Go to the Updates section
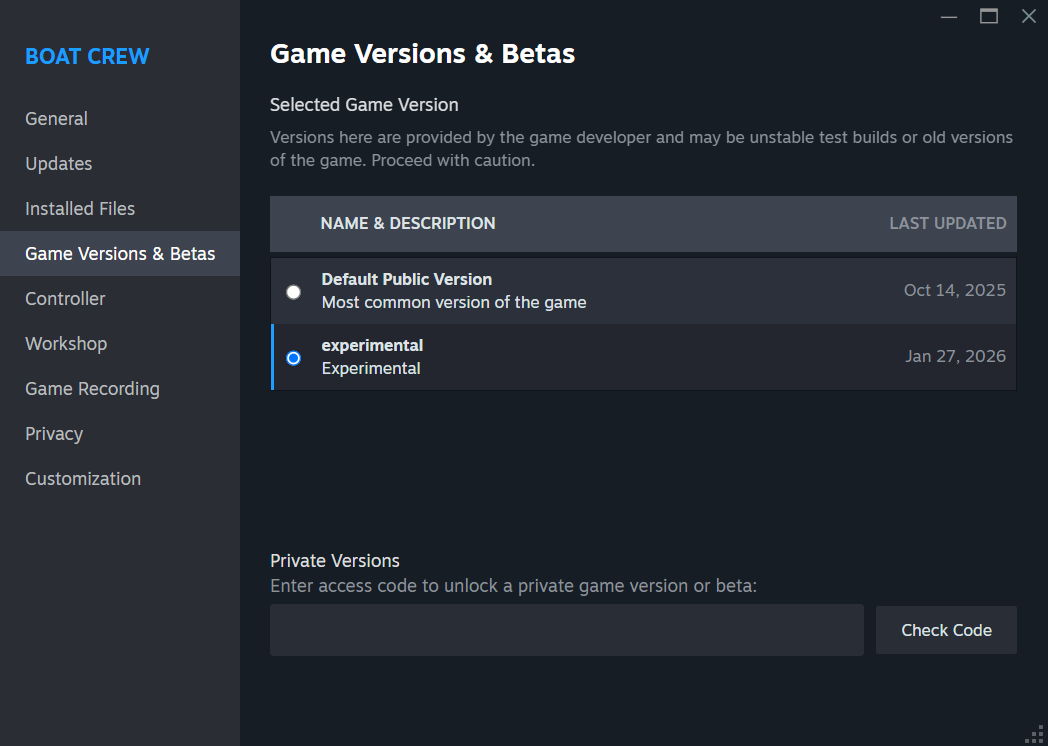This screenshot has height=746, width=1048. (58, 164)
